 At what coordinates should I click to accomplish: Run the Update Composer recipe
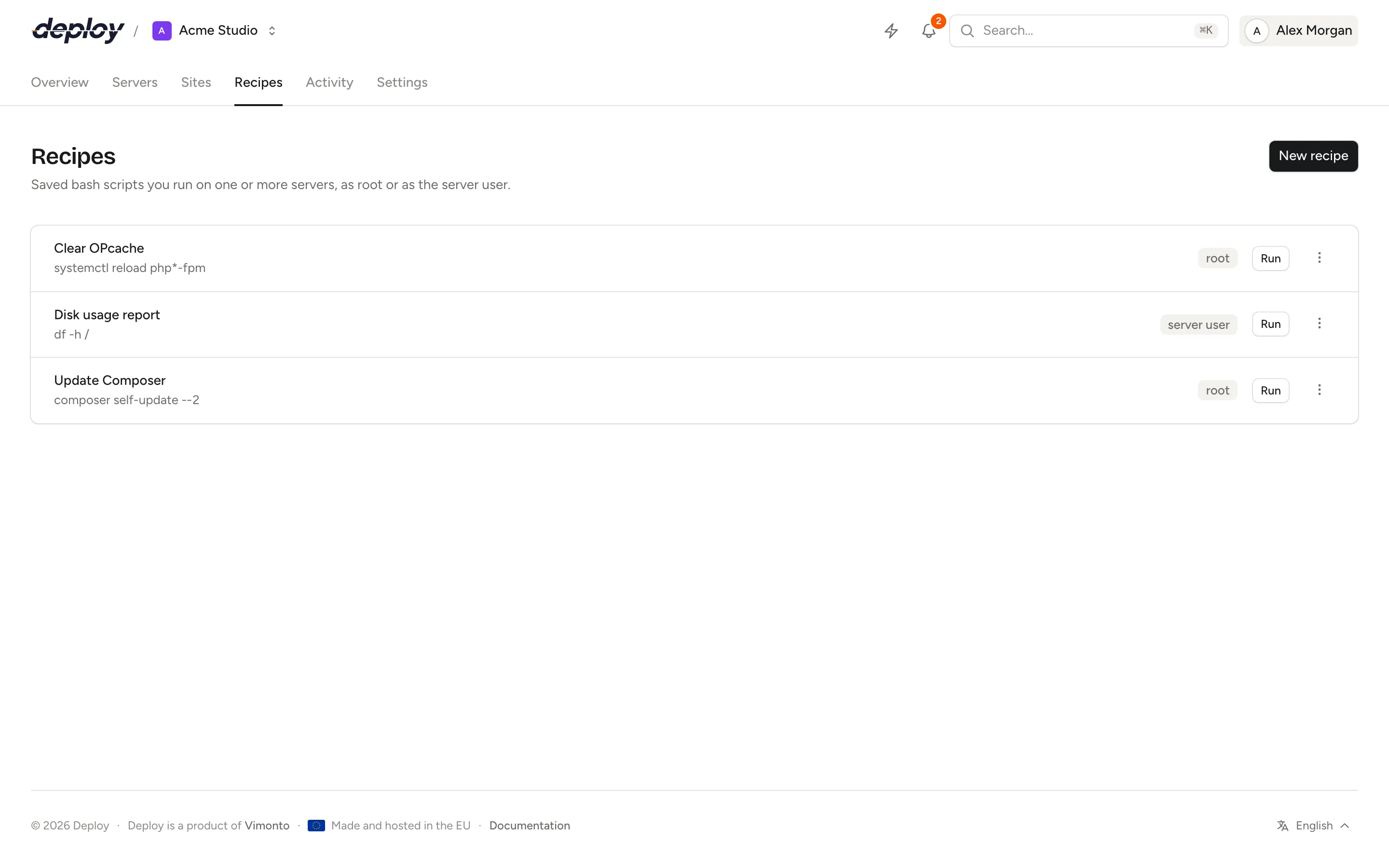[x=1270, y=391]
